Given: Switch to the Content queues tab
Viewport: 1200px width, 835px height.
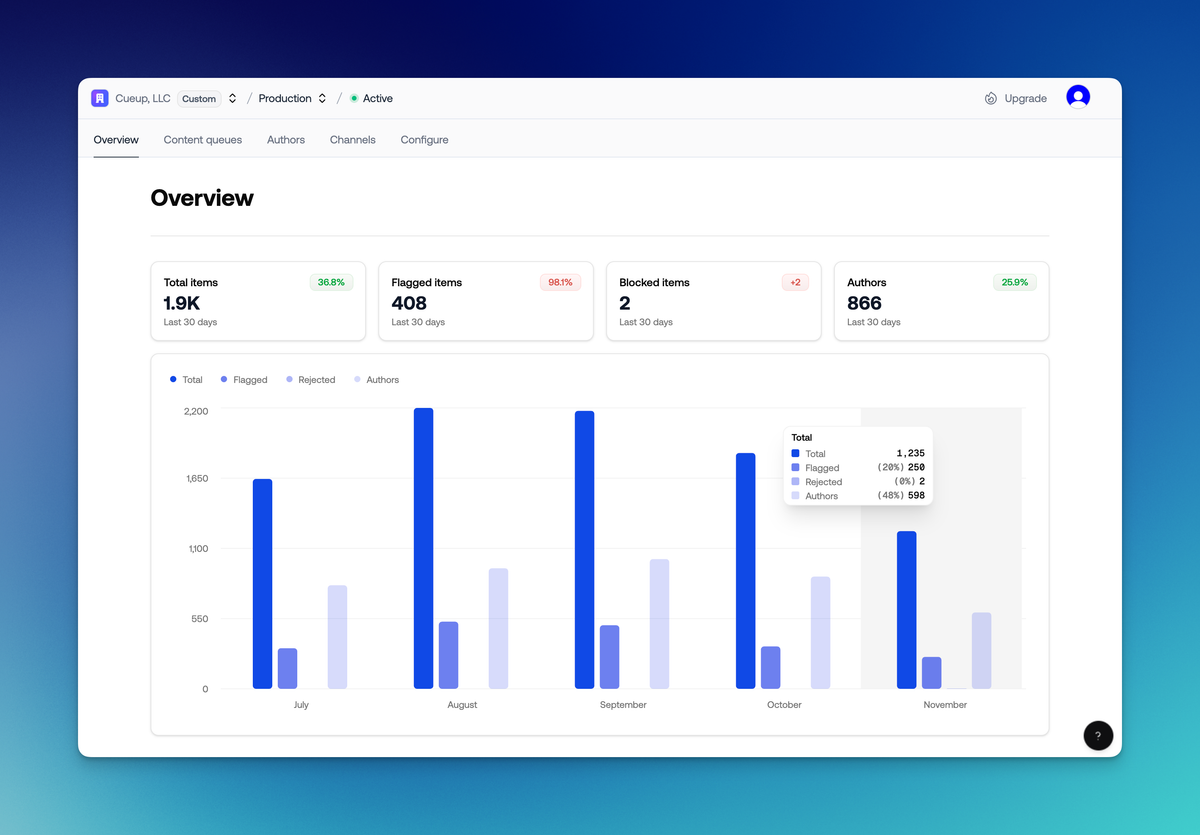Looking at the screenshot, I should pos(202,140).
